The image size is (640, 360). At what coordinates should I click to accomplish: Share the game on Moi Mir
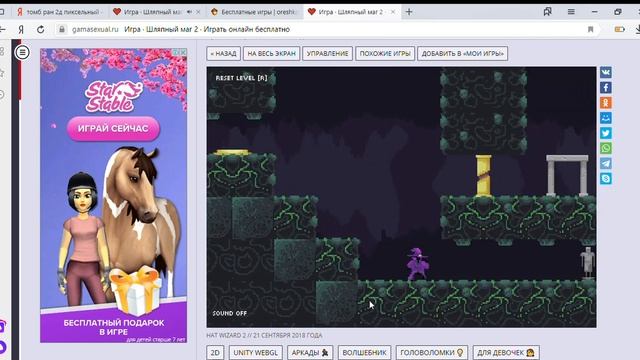(606, 118)
